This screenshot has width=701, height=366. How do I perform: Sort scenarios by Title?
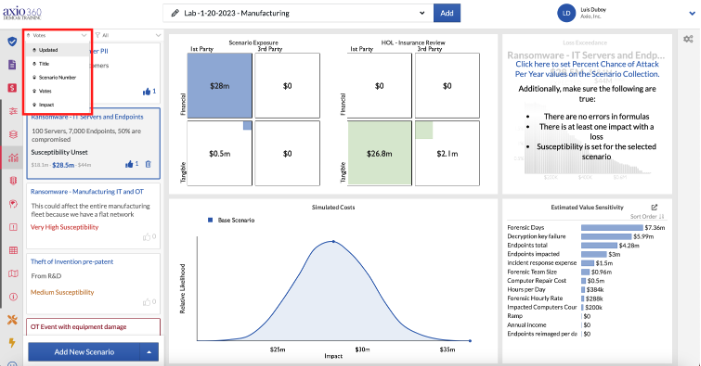pos(57,64)
